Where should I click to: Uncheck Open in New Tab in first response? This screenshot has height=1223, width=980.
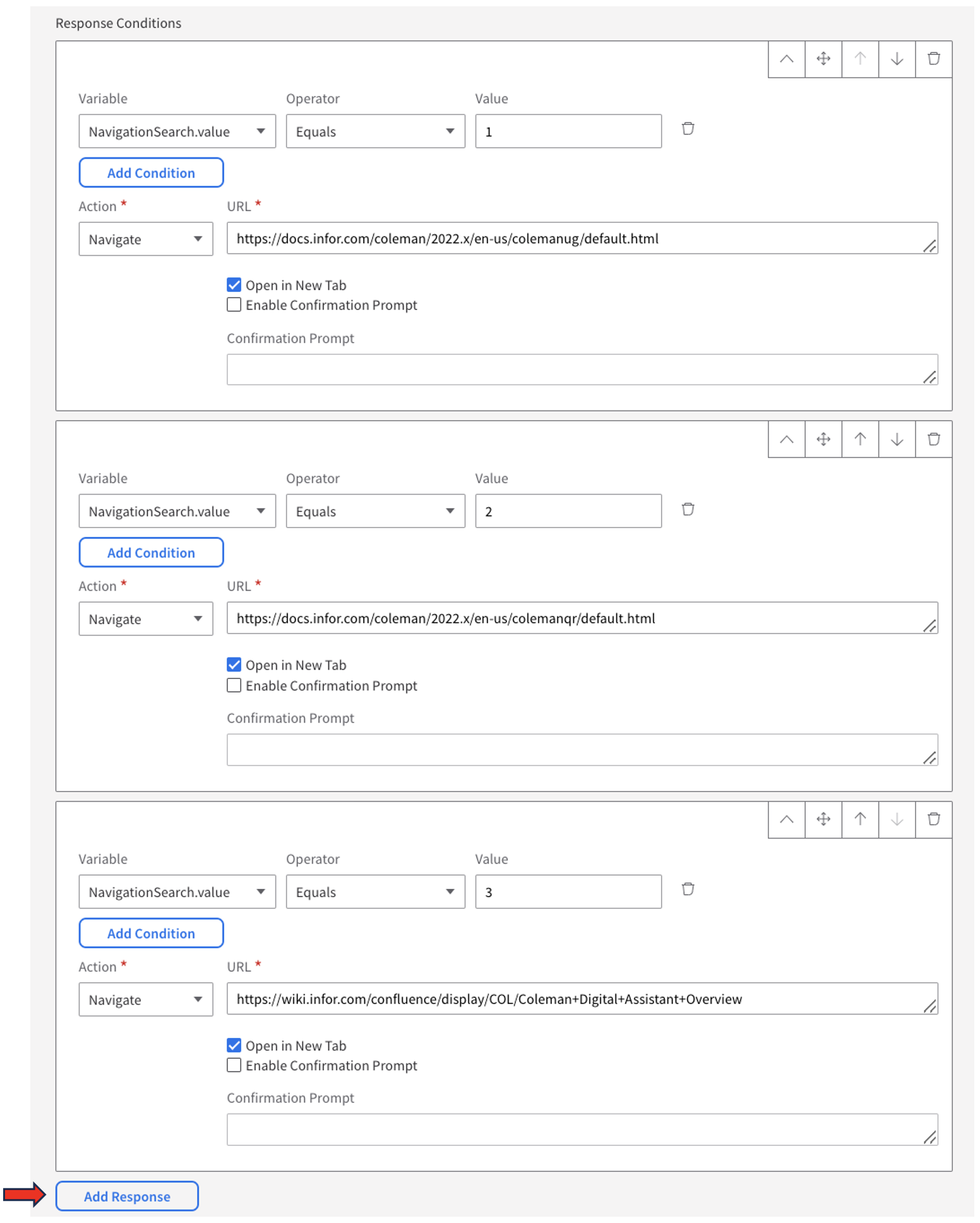[x=234, y=285]
